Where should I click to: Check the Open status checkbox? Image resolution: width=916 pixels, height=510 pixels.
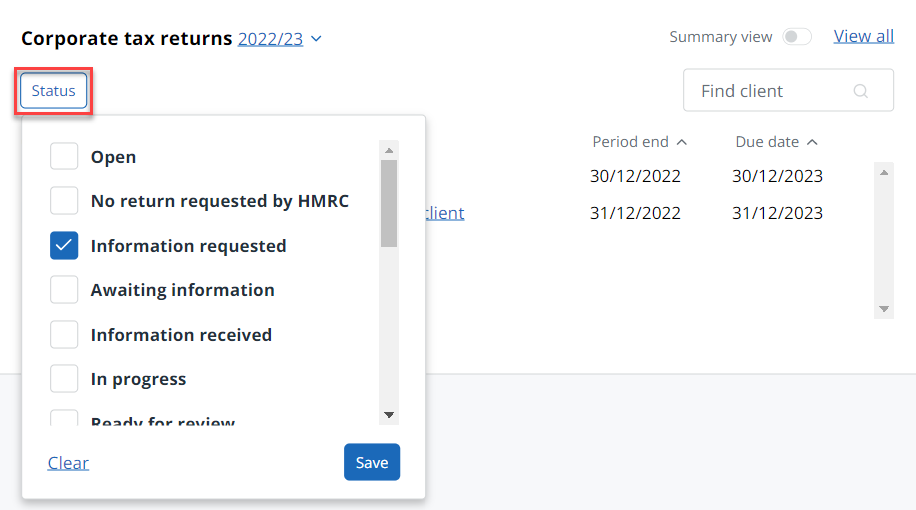click(64, 157)
